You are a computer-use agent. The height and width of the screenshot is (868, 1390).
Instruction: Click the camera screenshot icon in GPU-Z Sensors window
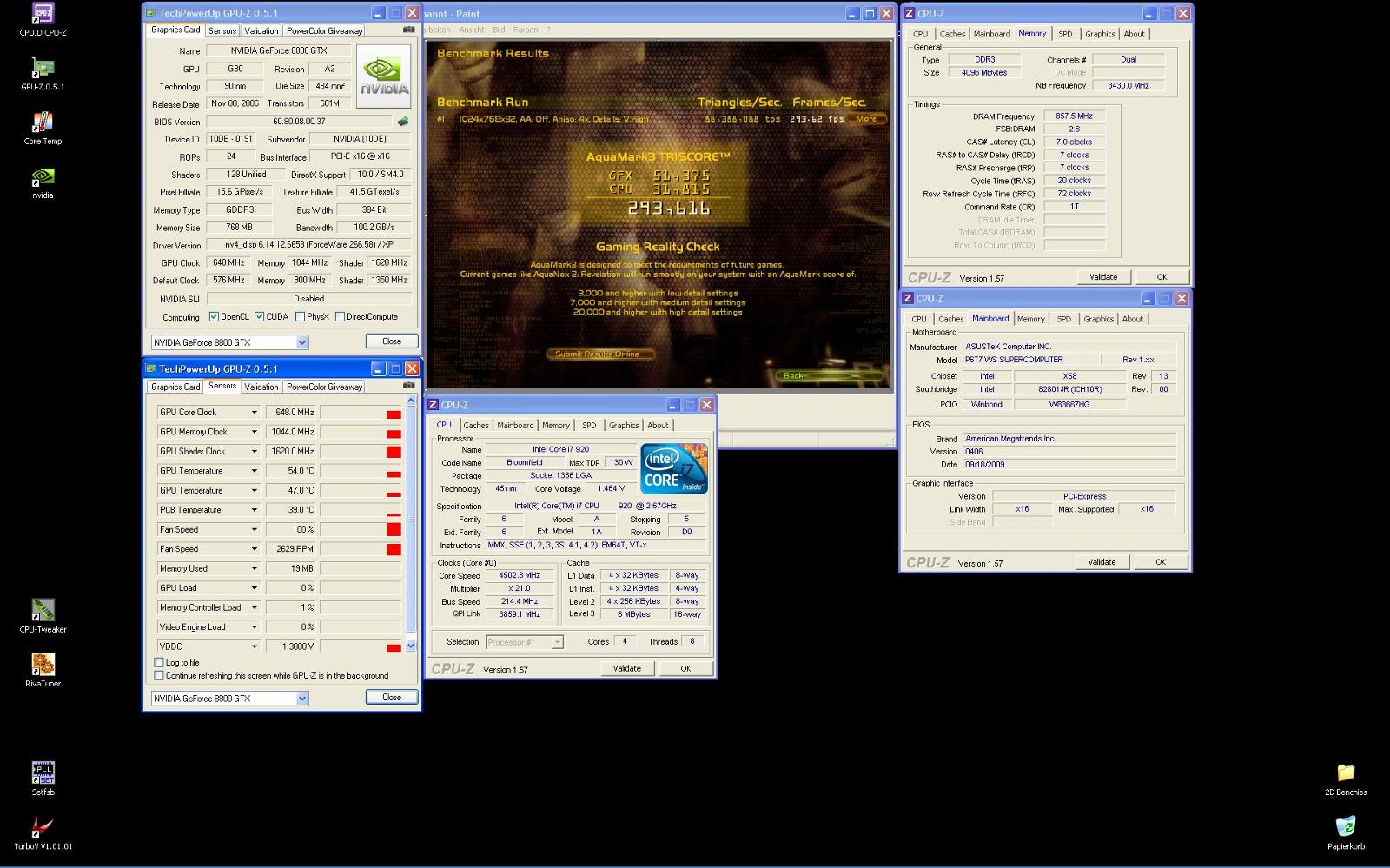click(x=408, y=386)
